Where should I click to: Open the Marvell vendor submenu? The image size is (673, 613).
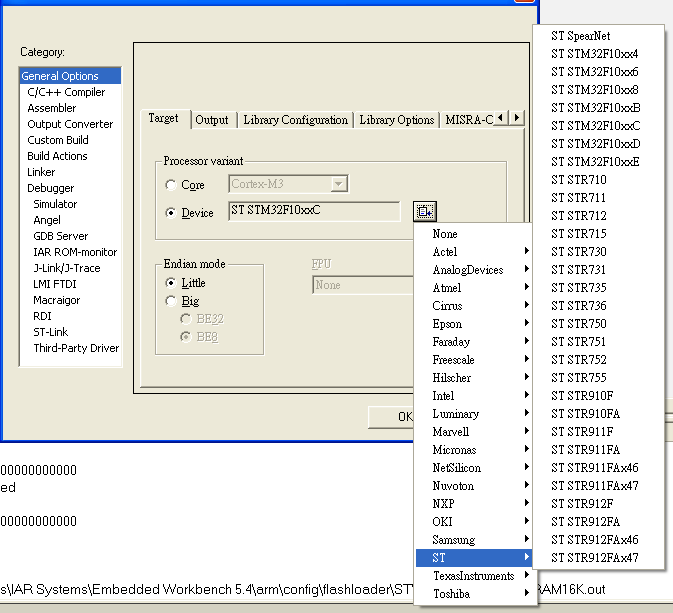pos(474,432)
